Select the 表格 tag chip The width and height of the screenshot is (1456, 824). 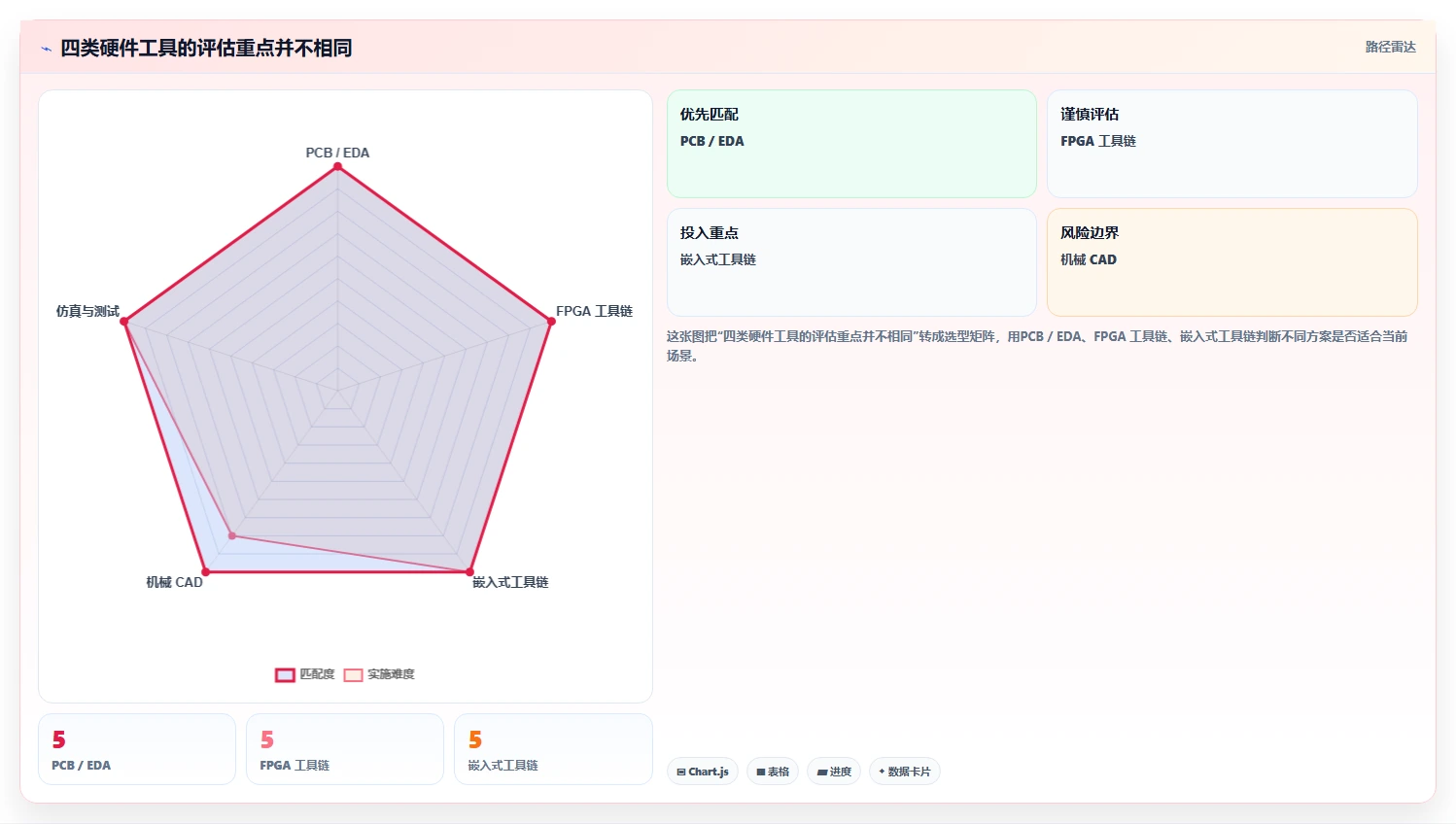coord(773,772)
